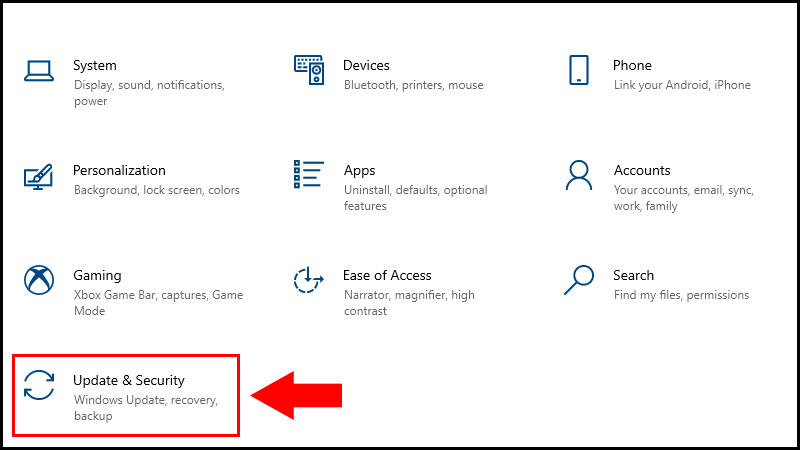The image size is (800, 450).
Task: Open Ease of Access heading
Action: [387, 276]
